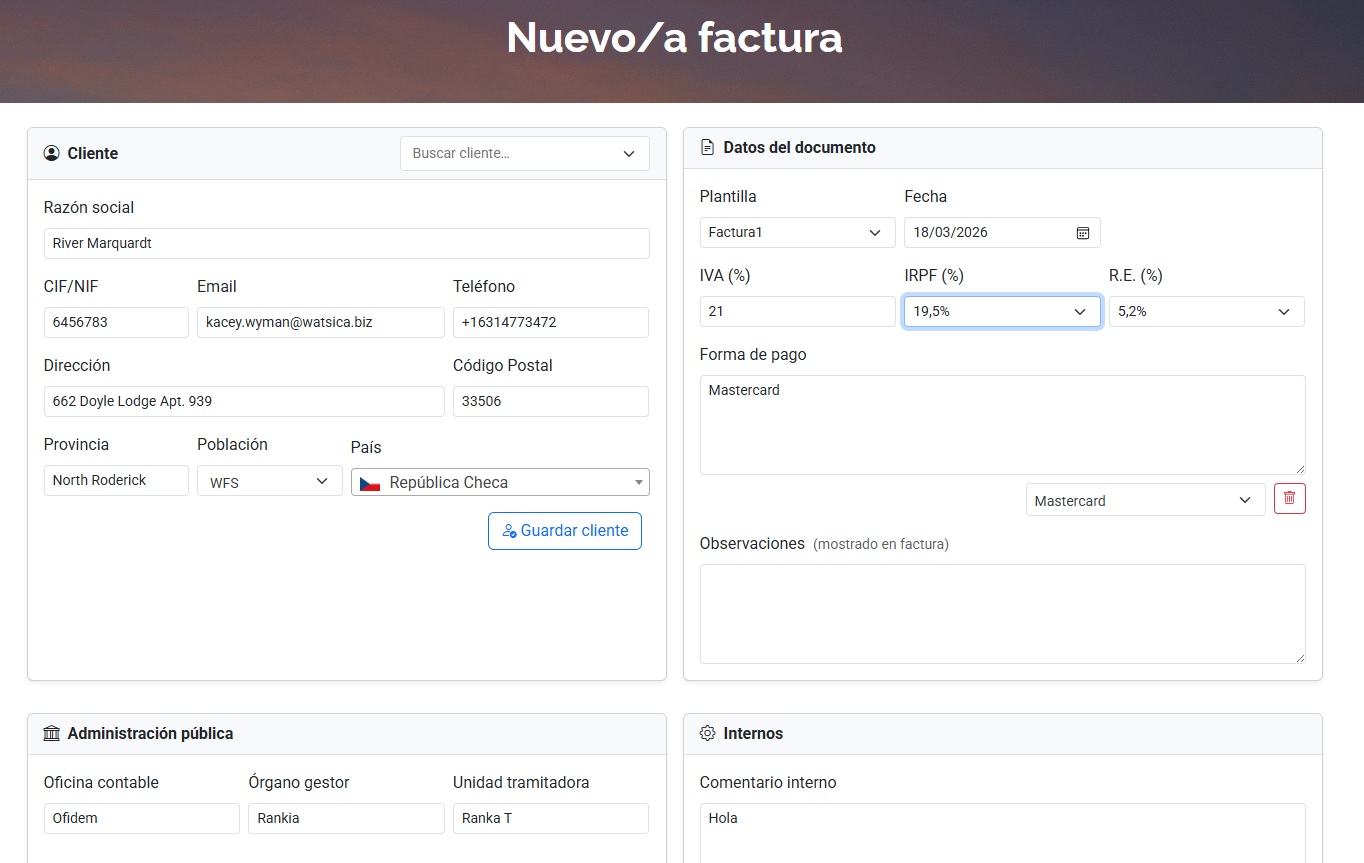Click the Czech flag icon in País
This screenshot has height=863, width=1364.
(370, 483)
